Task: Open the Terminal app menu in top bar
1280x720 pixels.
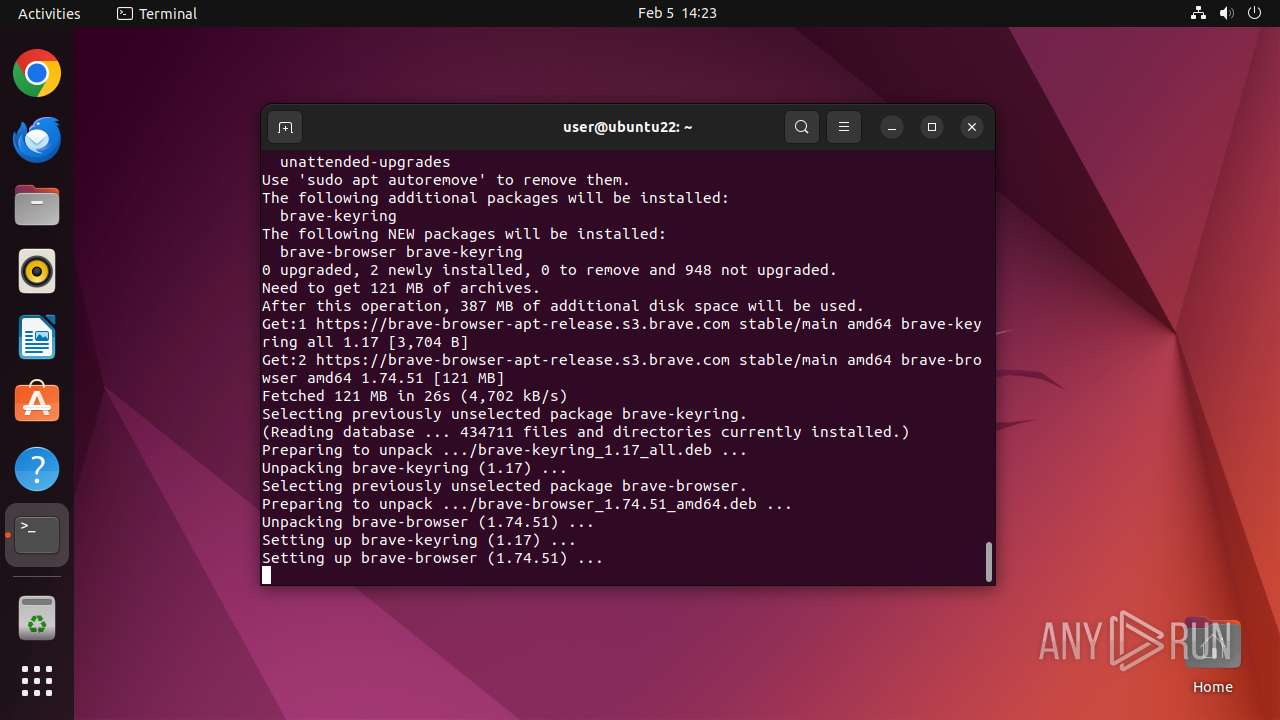Action: pos(157,13)
